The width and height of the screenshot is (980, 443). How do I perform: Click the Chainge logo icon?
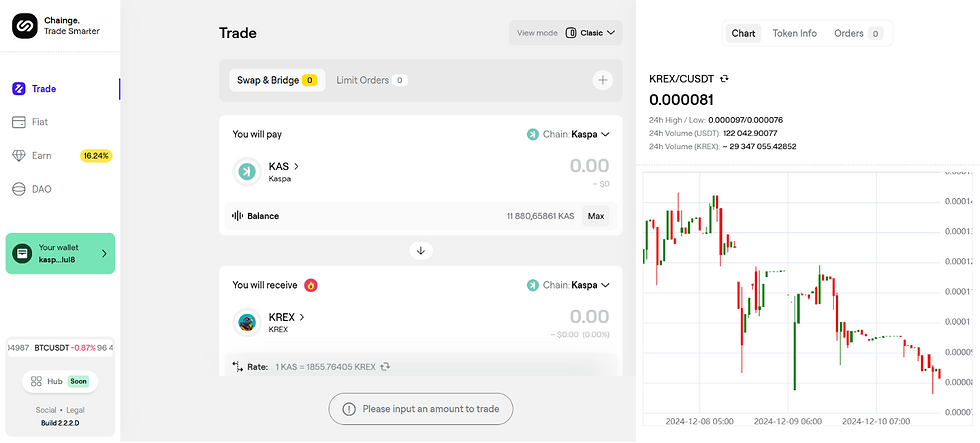pos(25,26)
